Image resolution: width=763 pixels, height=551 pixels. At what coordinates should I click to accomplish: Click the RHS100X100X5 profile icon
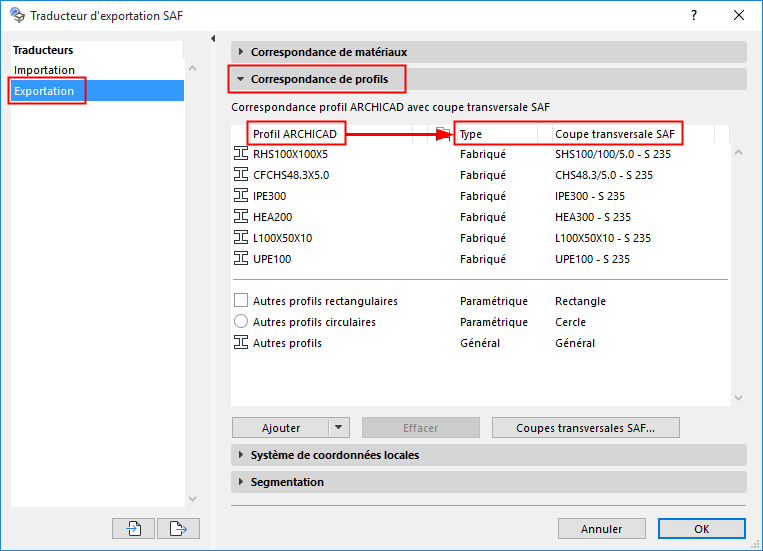[240, 154]
